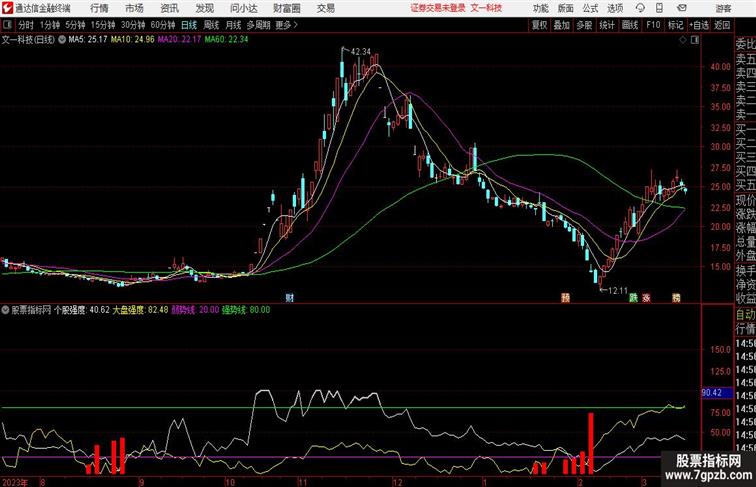Switch to 分时 period tab

(x=26, y=25)
